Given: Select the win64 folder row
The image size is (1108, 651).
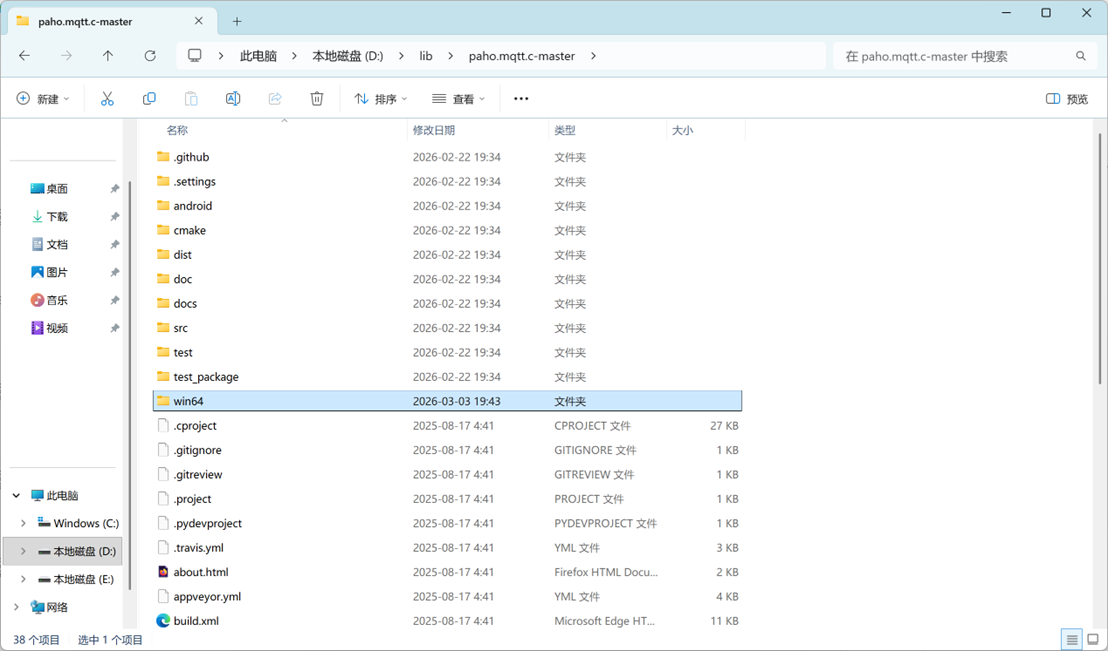Looking at the screenshot, I should (x=447, y=401).
